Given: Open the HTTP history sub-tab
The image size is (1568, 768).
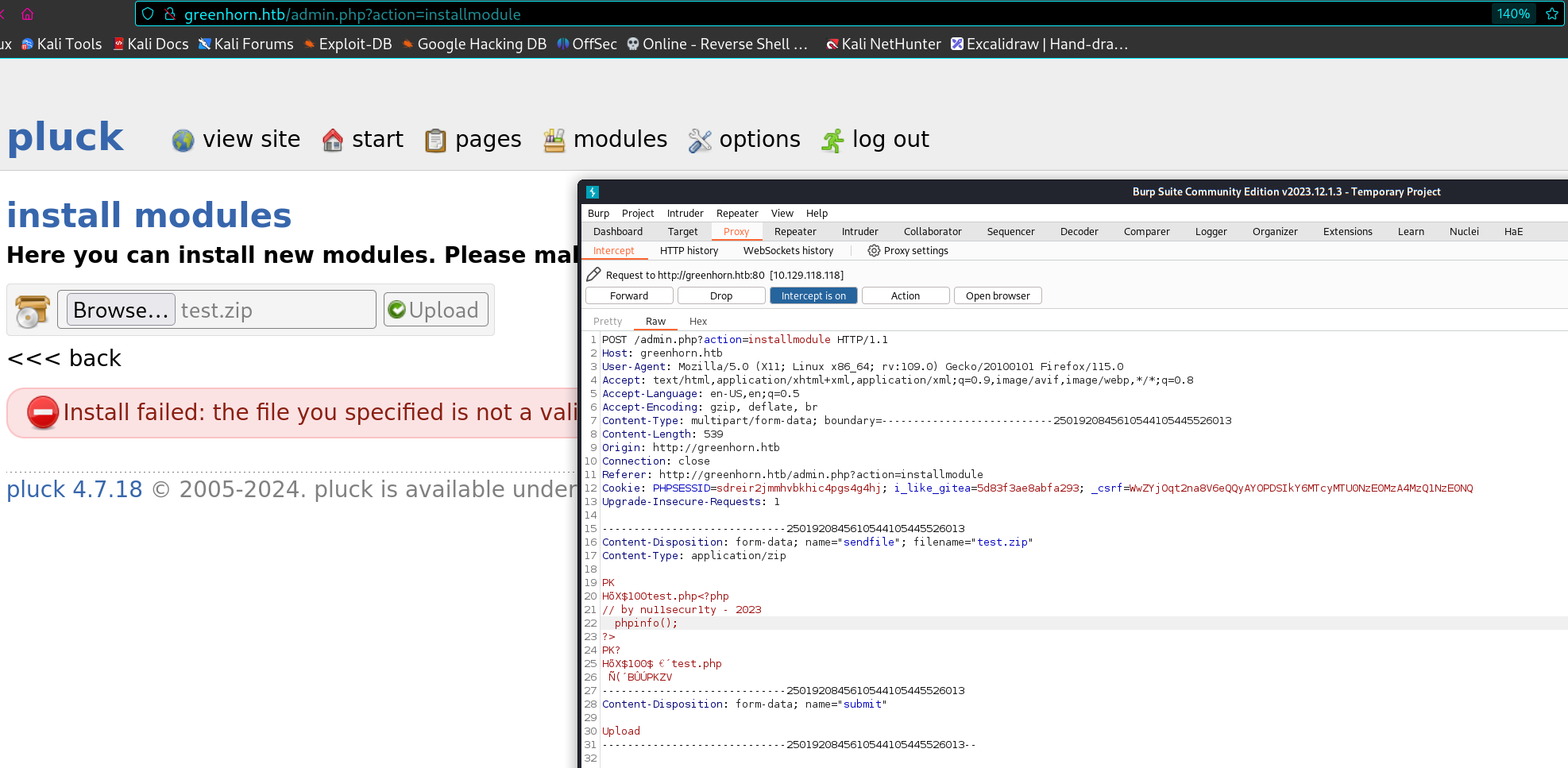Looking at the screenshot, I should [689, 250].
